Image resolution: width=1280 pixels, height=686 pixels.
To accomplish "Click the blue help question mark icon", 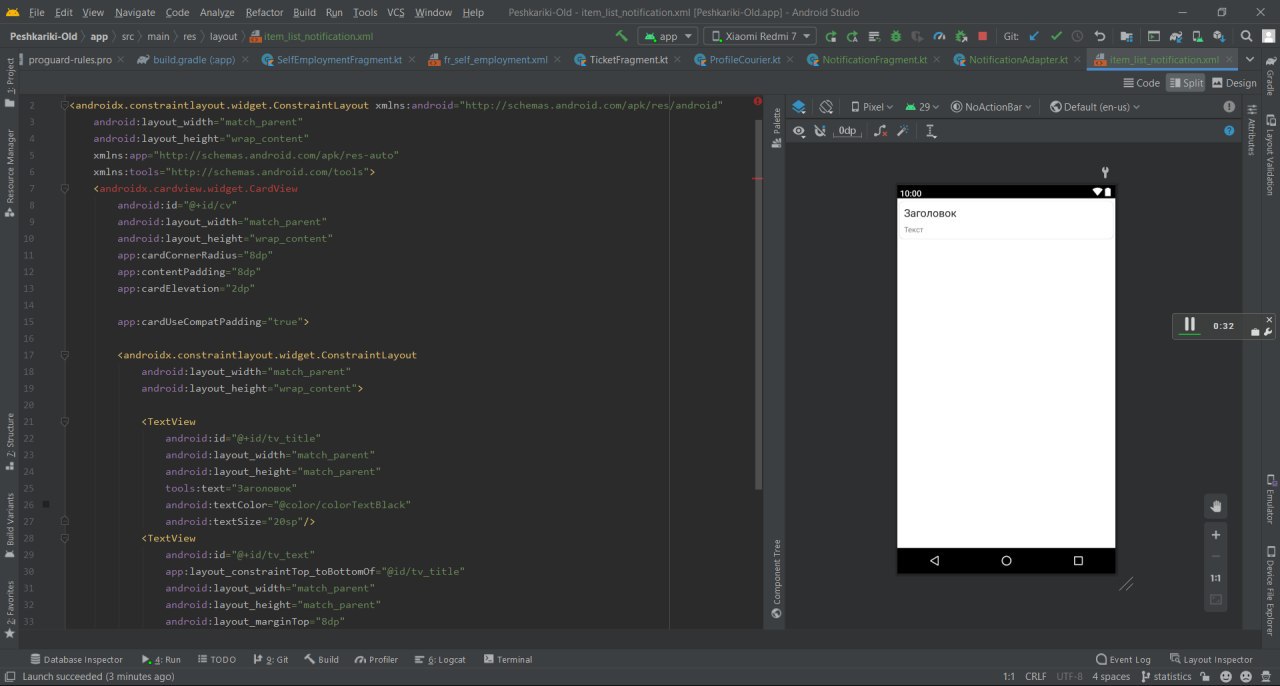I will (1229, 131).
